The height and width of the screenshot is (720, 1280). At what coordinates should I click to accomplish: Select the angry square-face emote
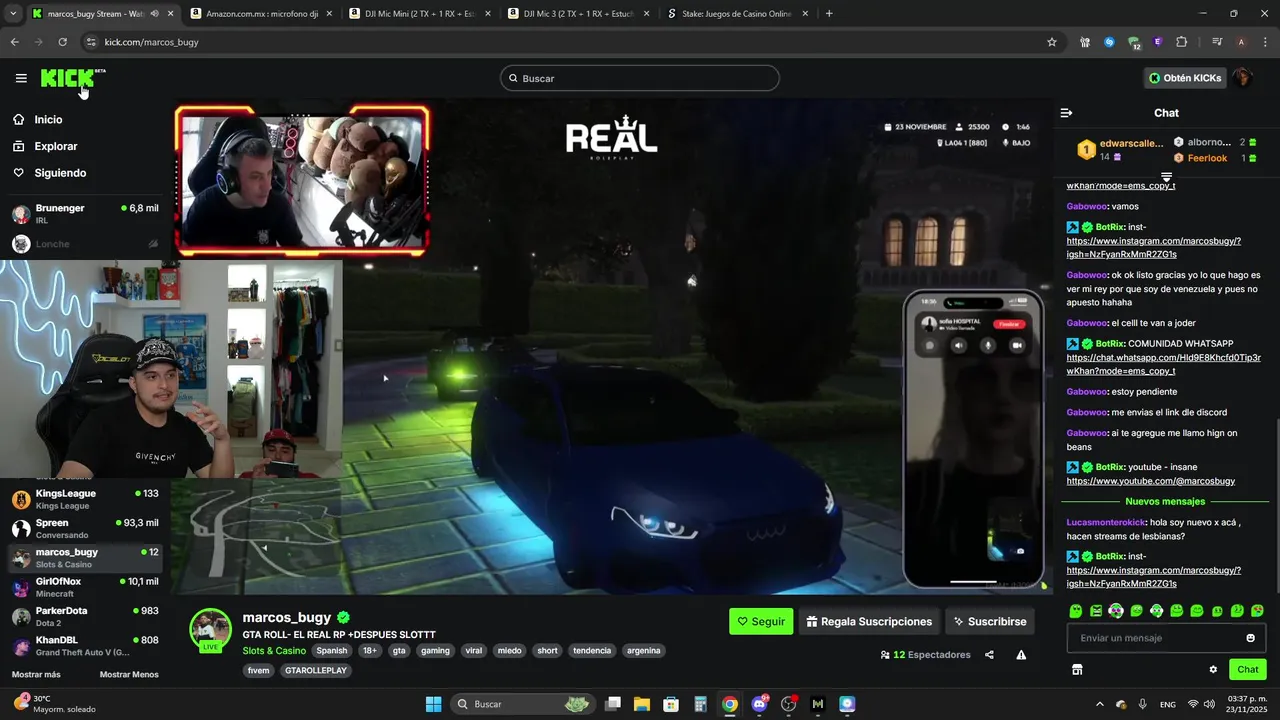pos(1096,611)
